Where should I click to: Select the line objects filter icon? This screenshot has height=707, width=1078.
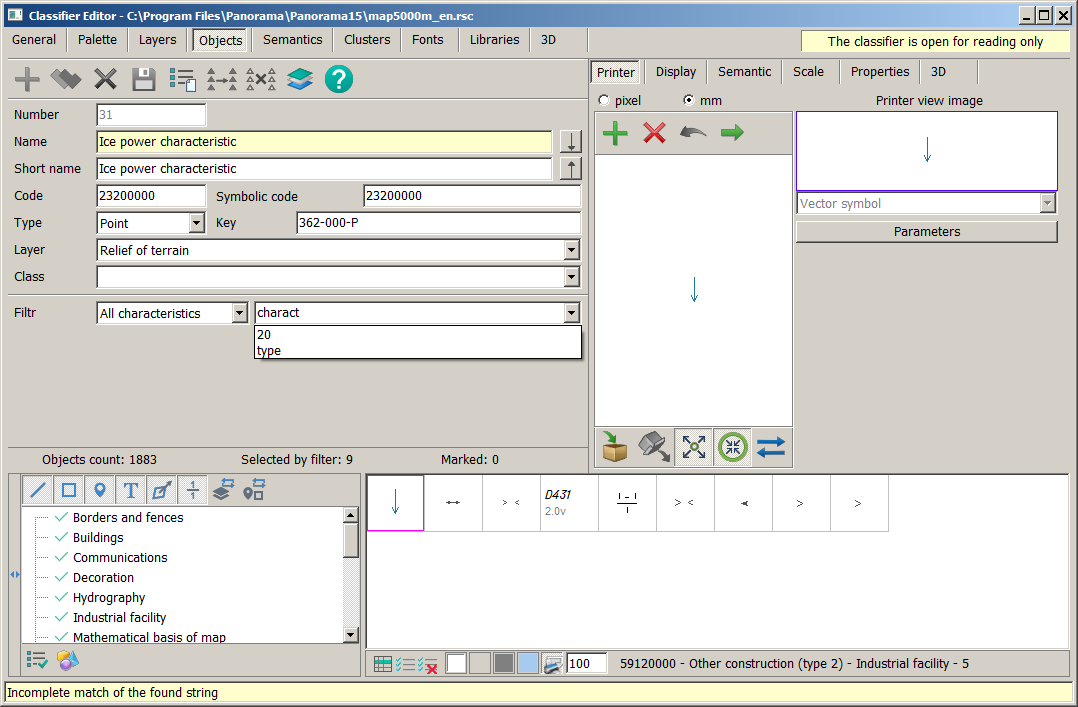(x=38, y=490)
